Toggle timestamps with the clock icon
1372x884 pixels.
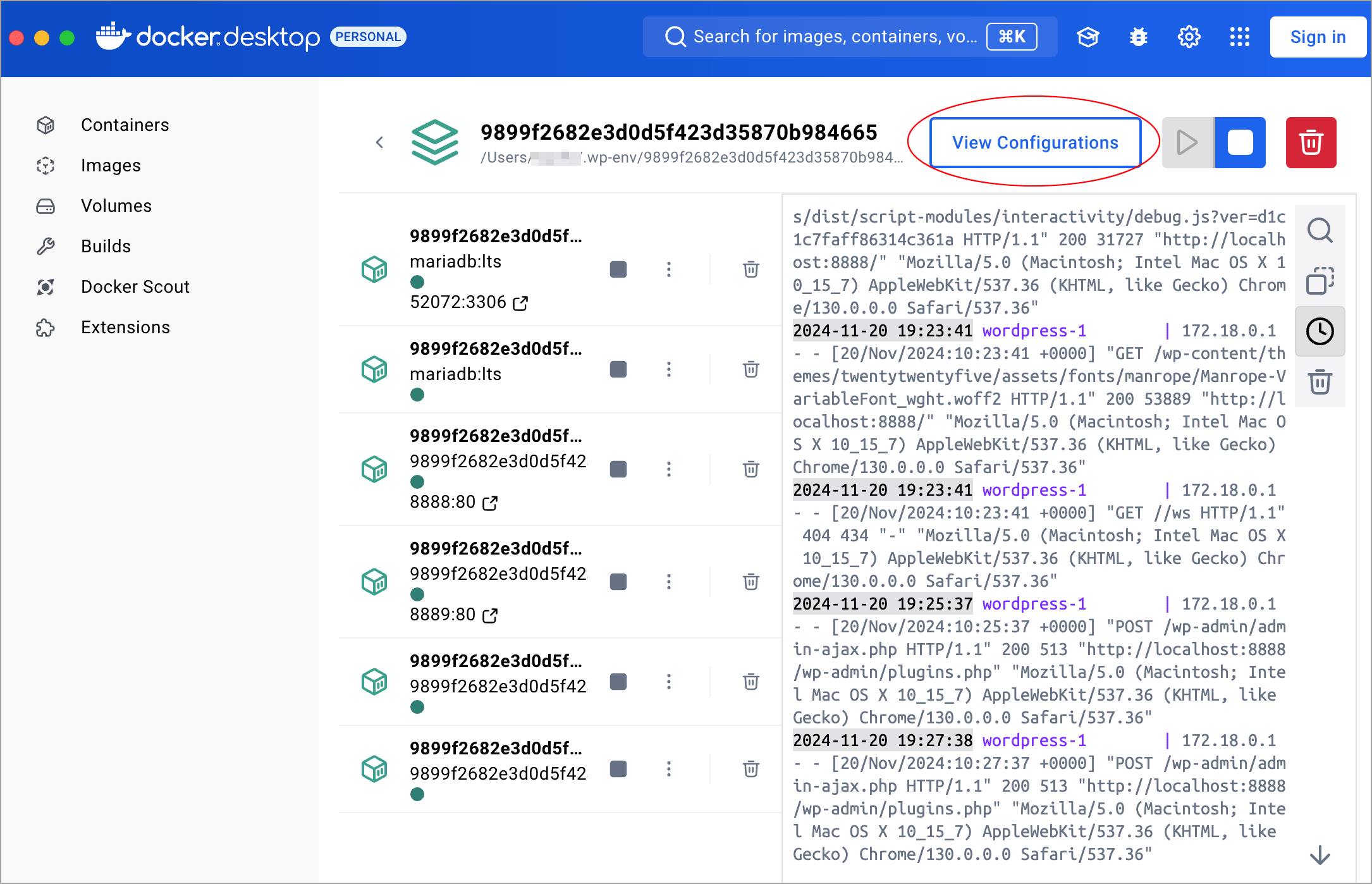[1320, 331]
